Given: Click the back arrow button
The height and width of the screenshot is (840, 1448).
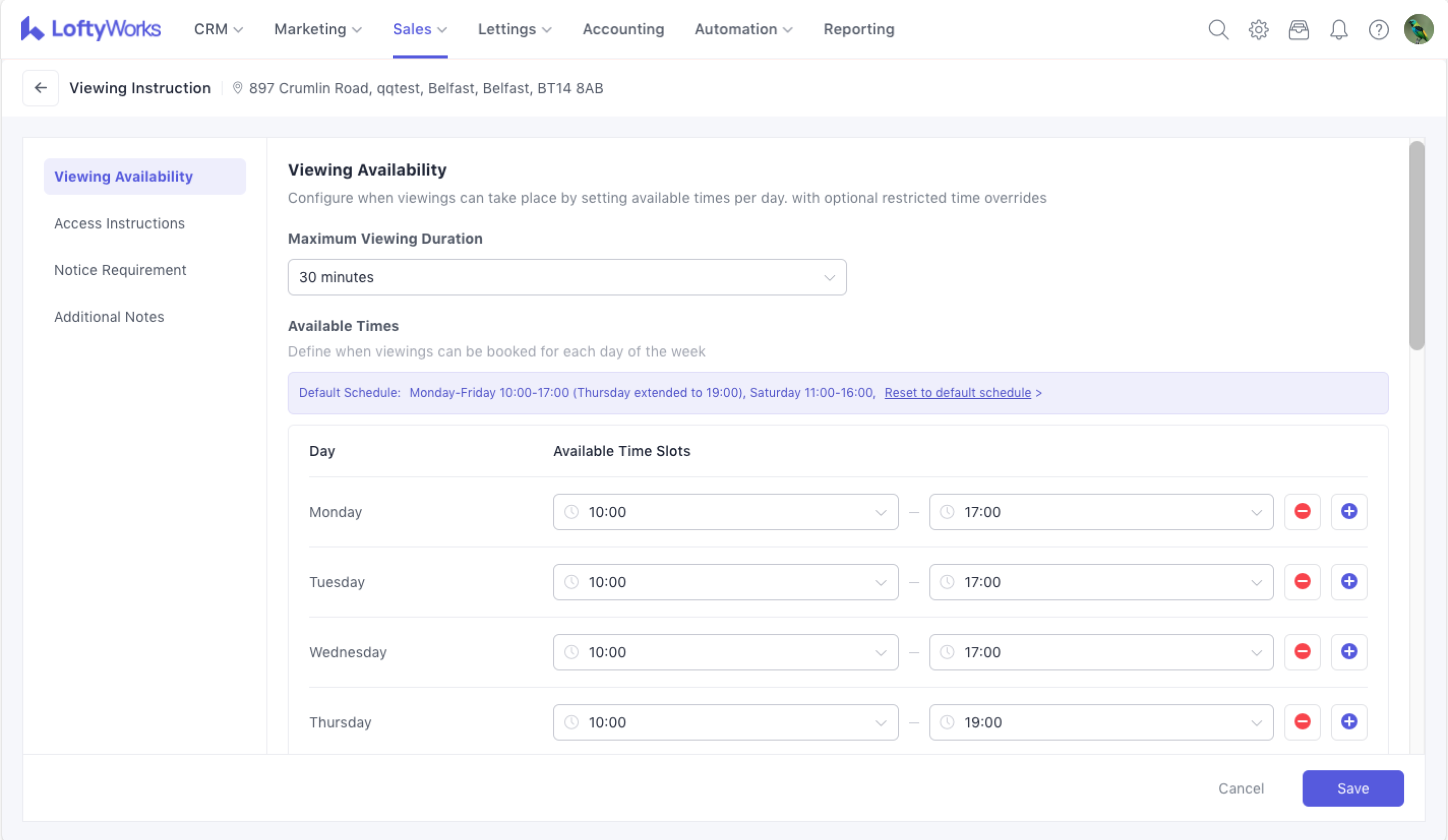Looking at the screenshot, I should pyautogui.click(x=40, y=88).
